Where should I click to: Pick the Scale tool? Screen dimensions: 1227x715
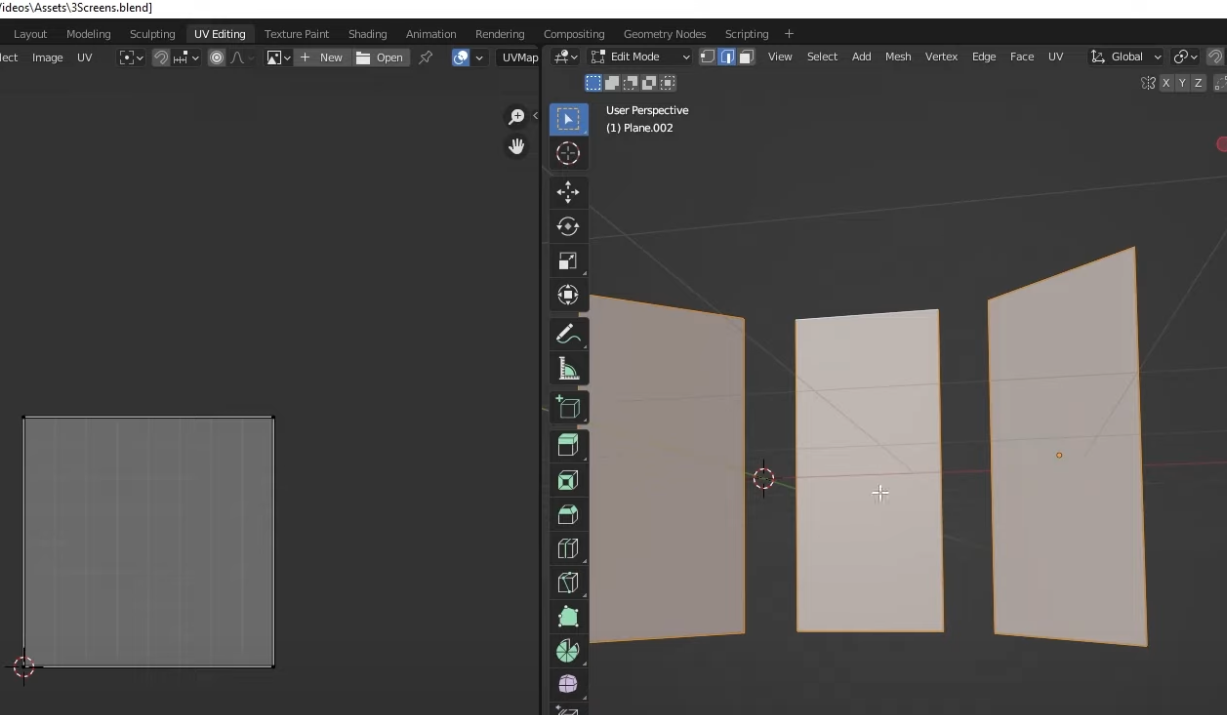click(x=568, y=261)
